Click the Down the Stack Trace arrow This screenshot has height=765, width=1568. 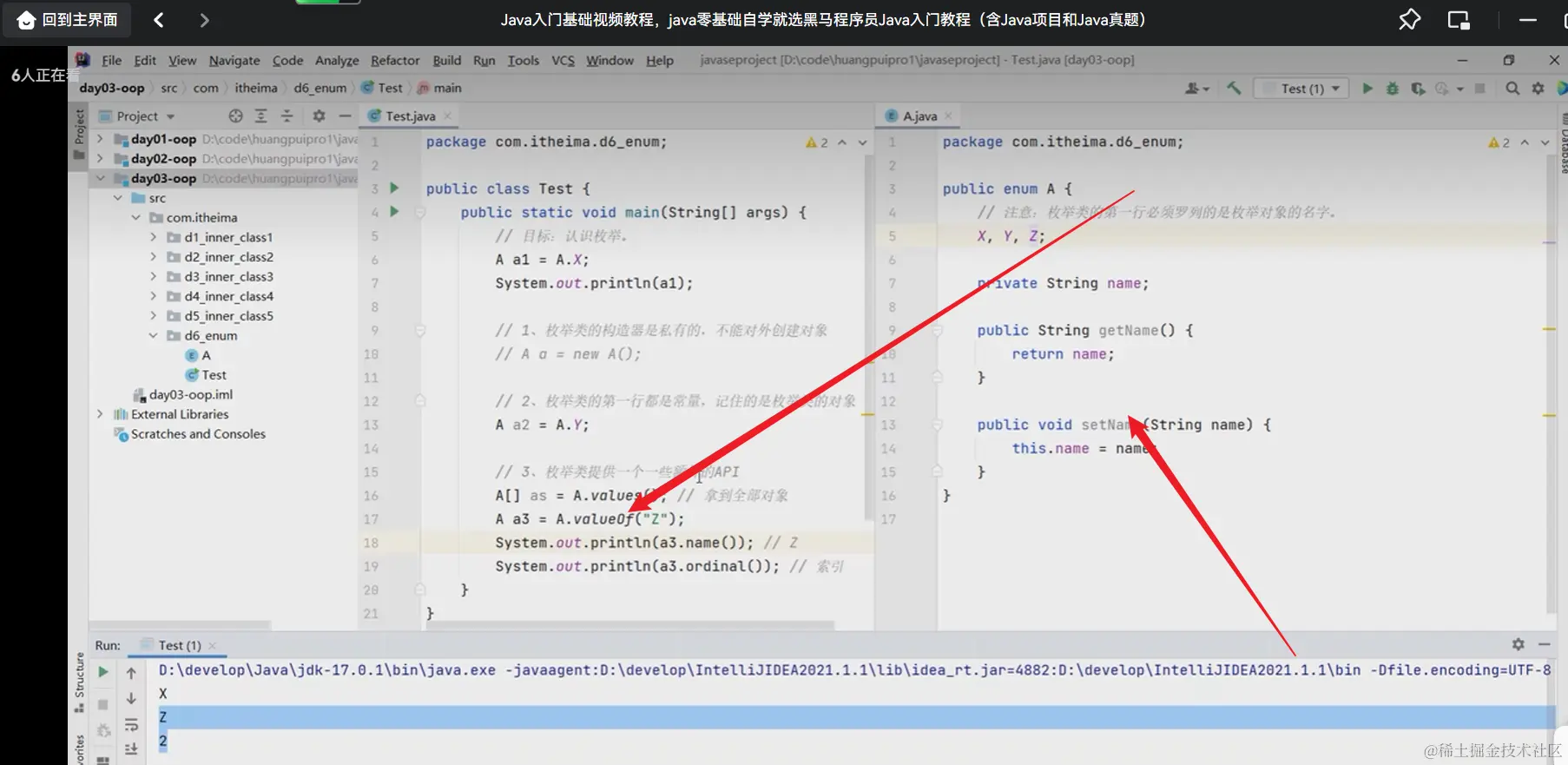131,698
